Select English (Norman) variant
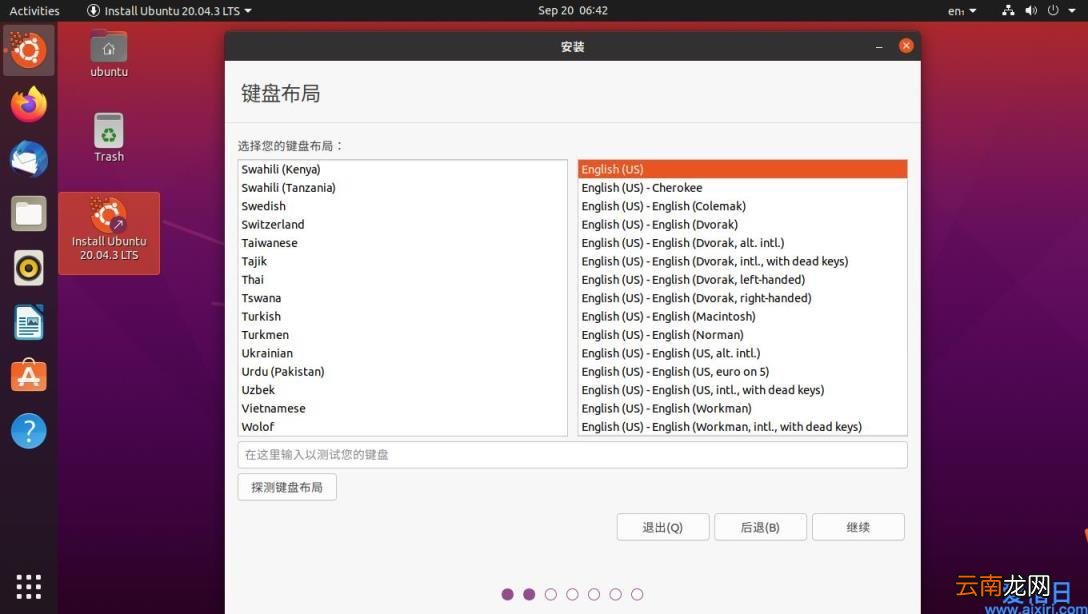The image size is (1088, 614). pyautogui.click(x=742, y=334)
